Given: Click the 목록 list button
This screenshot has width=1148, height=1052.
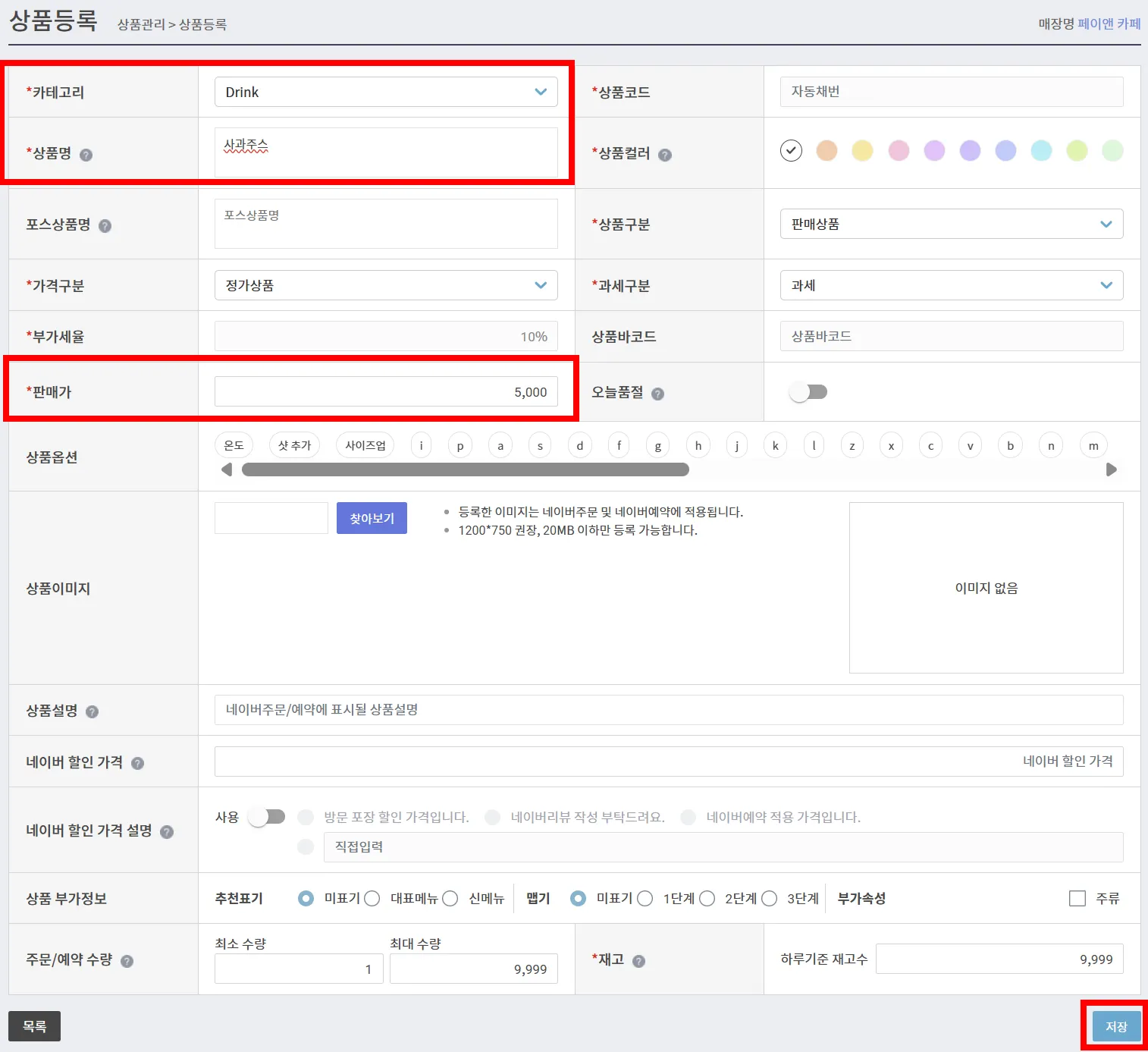Looking at the screenshot, I should click(34, 1026).
